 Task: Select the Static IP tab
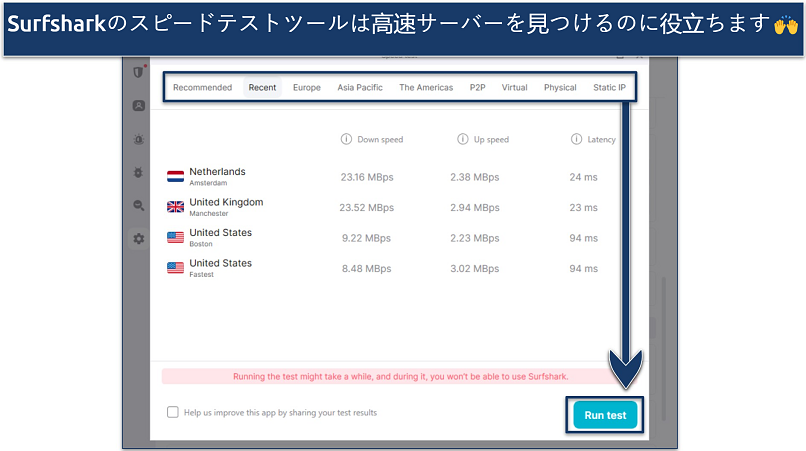pyautogui.click(x=609, y=88)
